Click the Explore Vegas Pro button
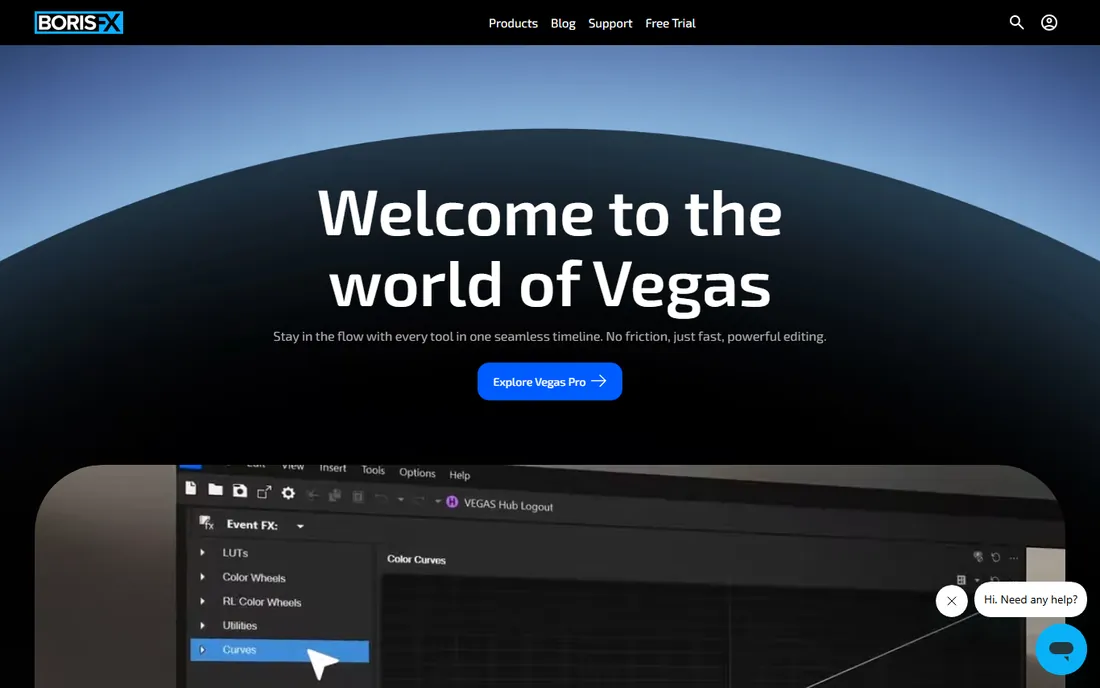Image resolution: width=1100 pixels, height=688 pixels. pos(549,382)
